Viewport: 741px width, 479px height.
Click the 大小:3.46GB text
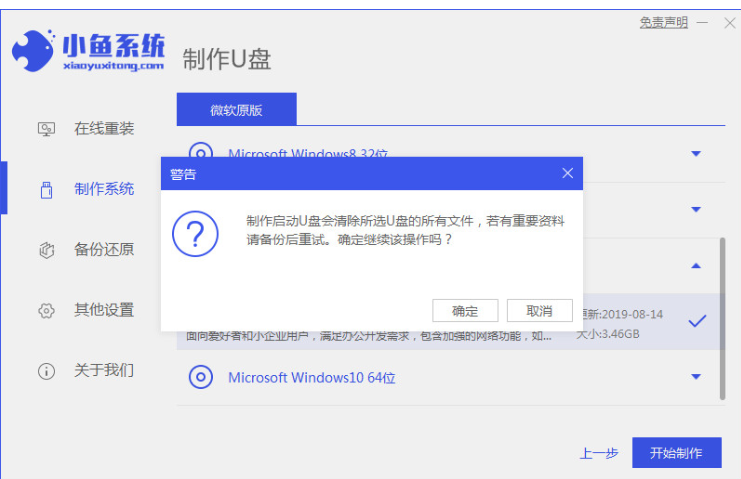coord(608,334)
